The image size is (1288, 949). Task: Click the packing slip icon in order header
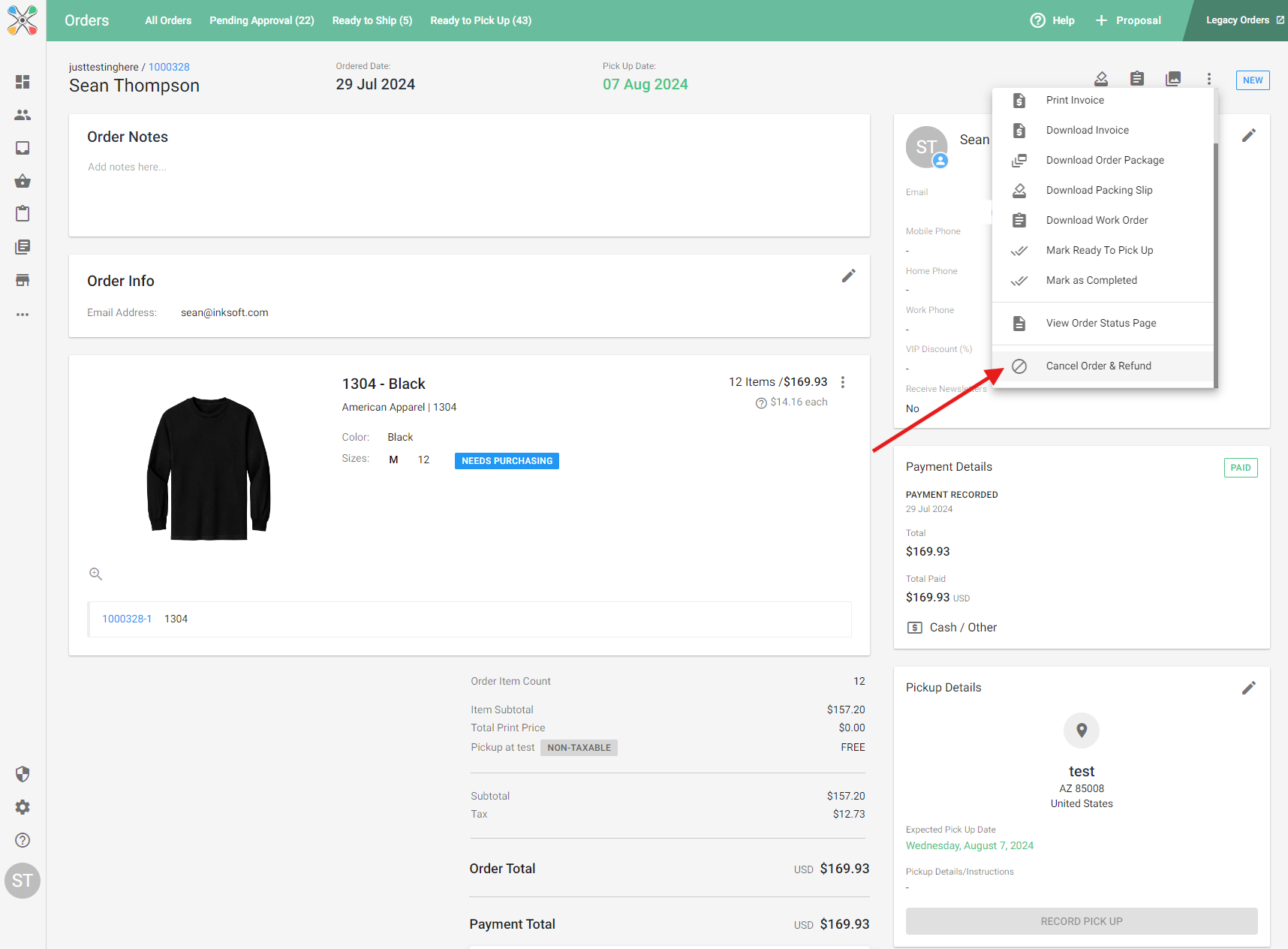point(1101,79)
